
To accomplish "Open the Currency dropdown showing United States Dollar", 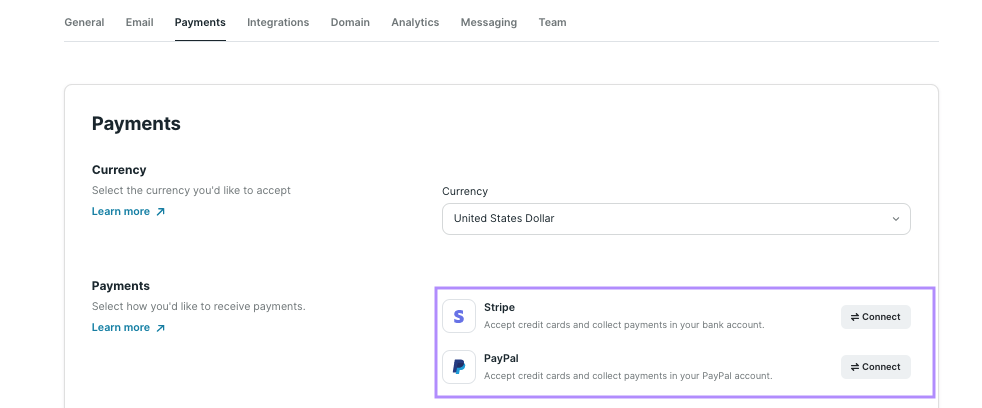I will pos(676,219).
